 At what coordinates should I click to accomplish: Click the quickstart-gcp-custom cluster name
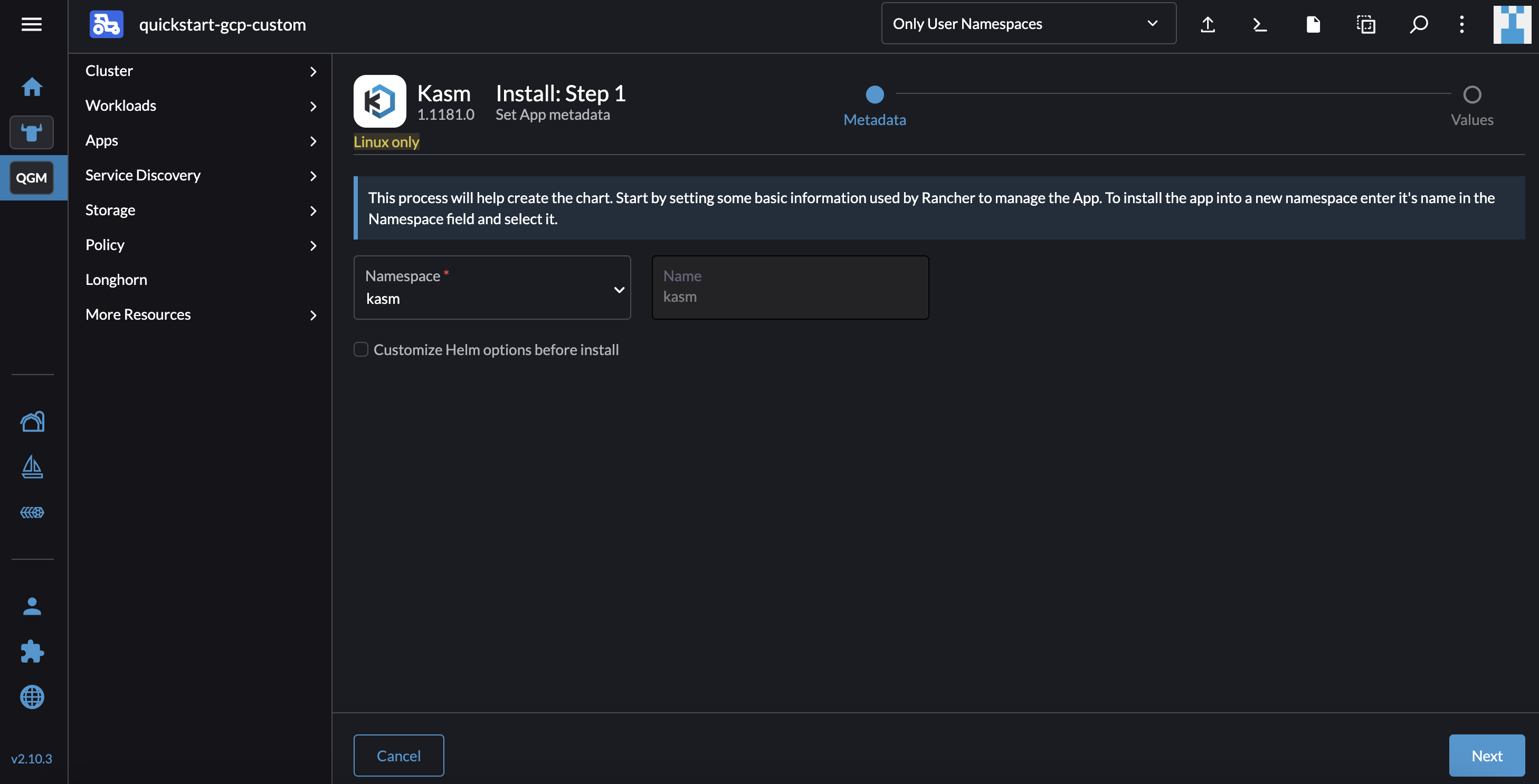coord(222,24)
